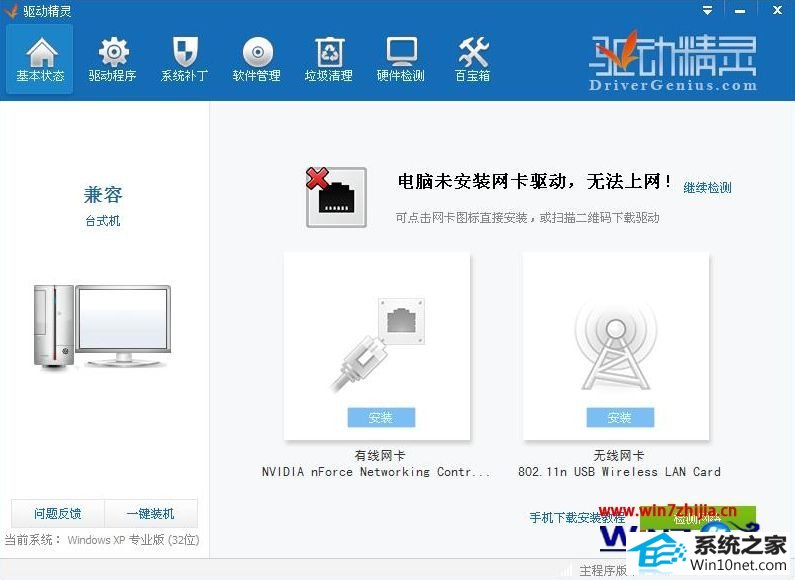Click NVIDIA nForce Networking Contr... text
Image resolution: width=795 pixels, height=580 pixels.
tap(376, 472)
